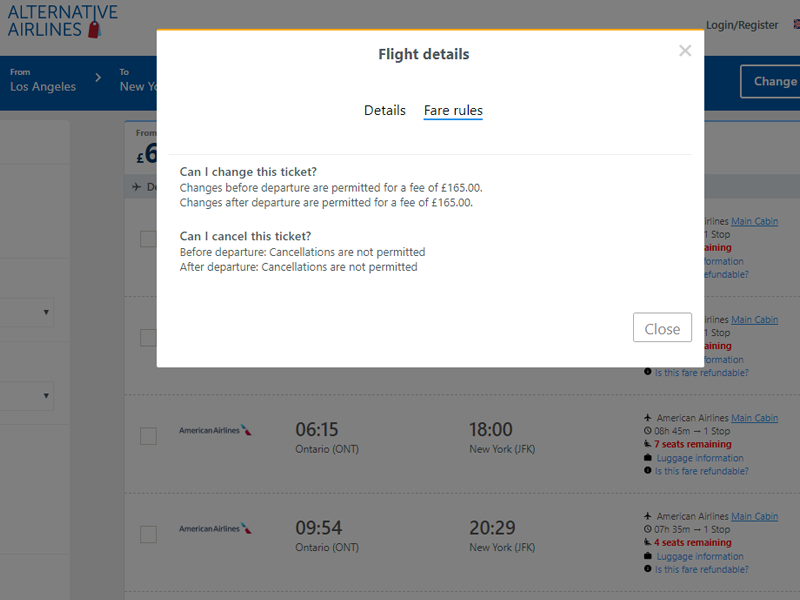Click American Airlines logo on 06:15 flight
Viewport: 800px width, 600px height.
click(215, 430)
